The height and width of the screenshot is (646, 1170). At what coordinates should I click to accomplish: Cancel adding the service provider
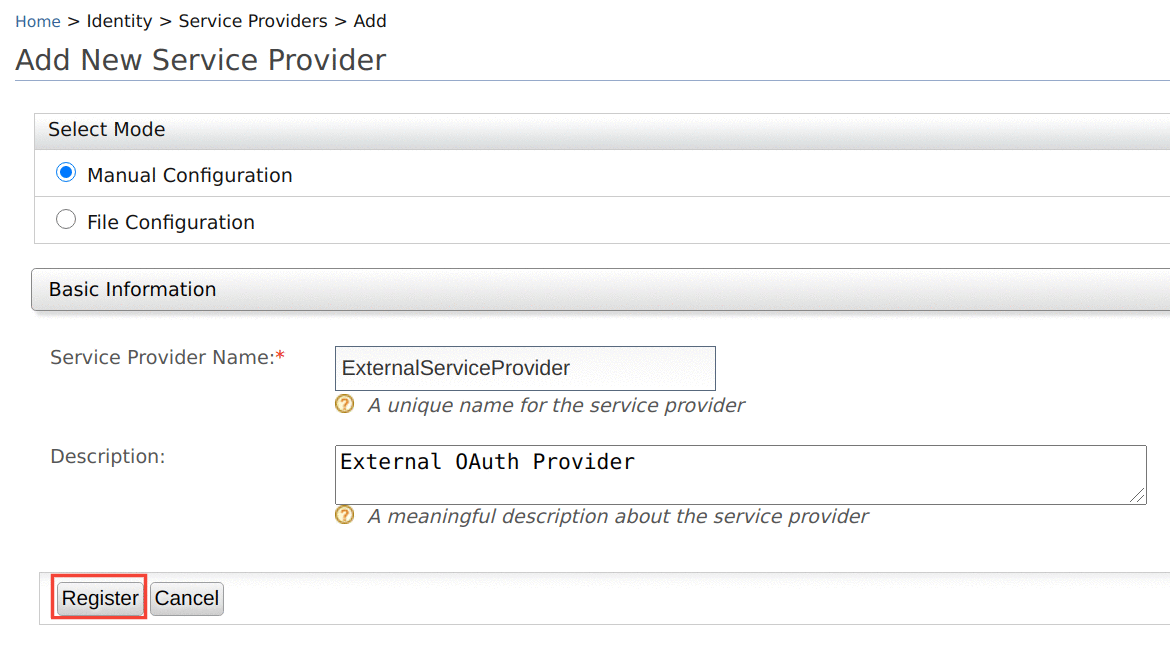click(187, 598)
